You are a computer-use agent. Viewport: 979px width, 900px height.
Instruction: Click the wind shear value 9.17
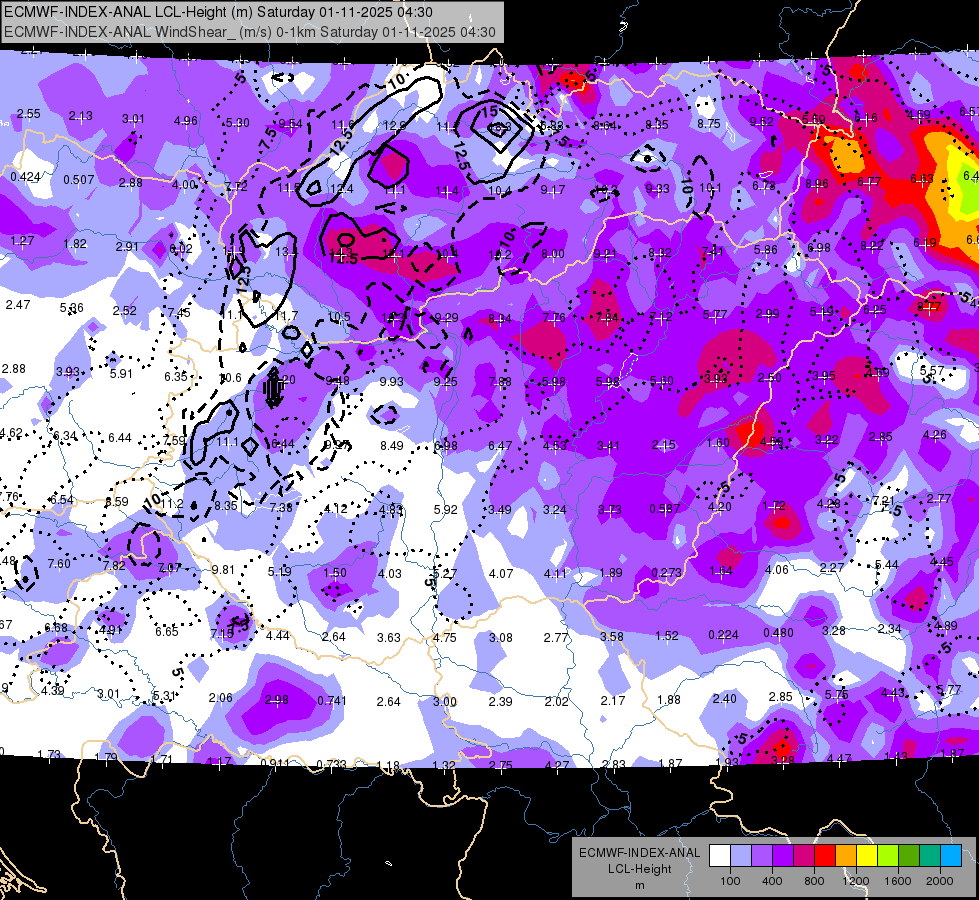click(553, 189)
